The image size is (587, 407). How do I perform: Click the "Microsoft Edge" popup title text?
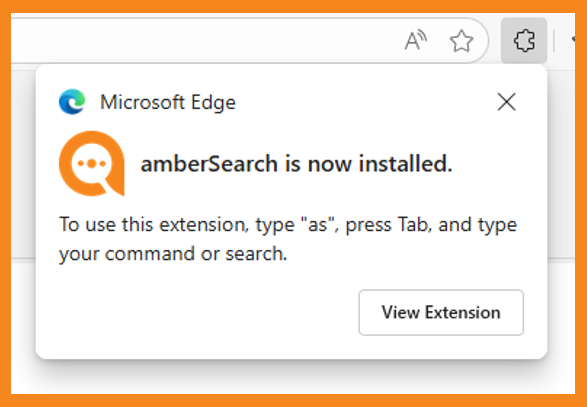click(x=168, y=102)
